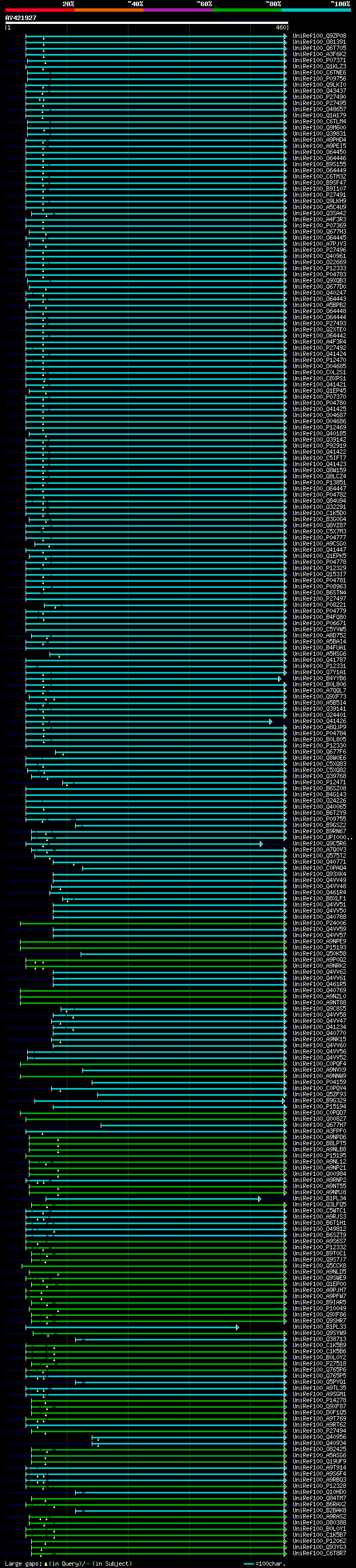
Task: Select the UniRef100_B9S155 label
Action: (319, 164)
